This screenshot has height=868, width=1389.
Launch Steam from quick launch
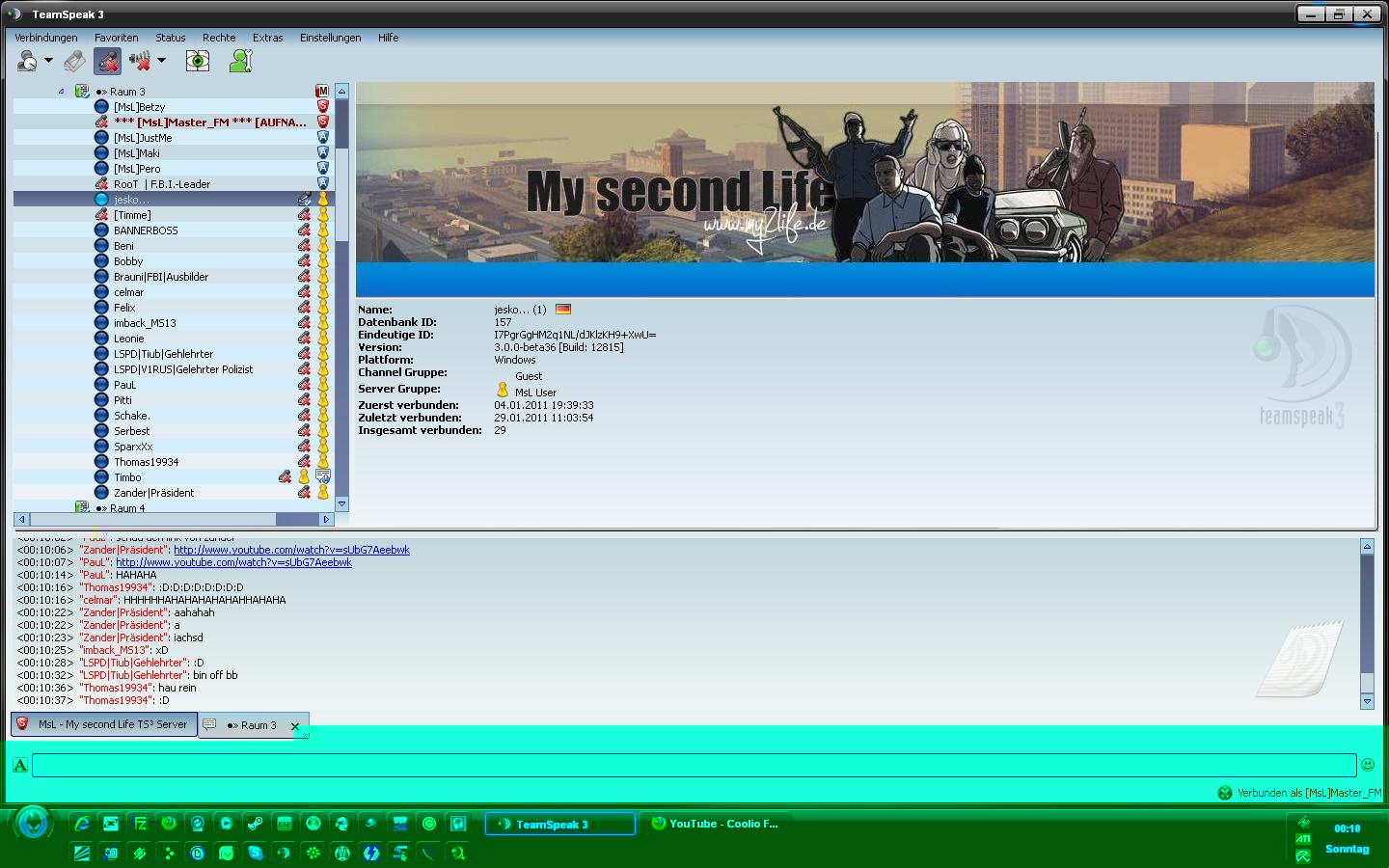(x=256, y=824)
